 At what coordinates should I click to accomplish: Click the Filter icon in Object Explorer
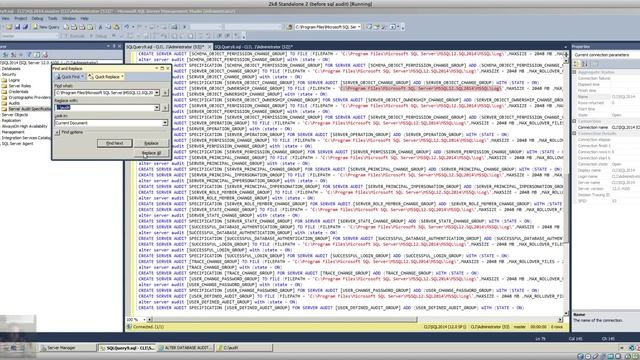[29, 54]
